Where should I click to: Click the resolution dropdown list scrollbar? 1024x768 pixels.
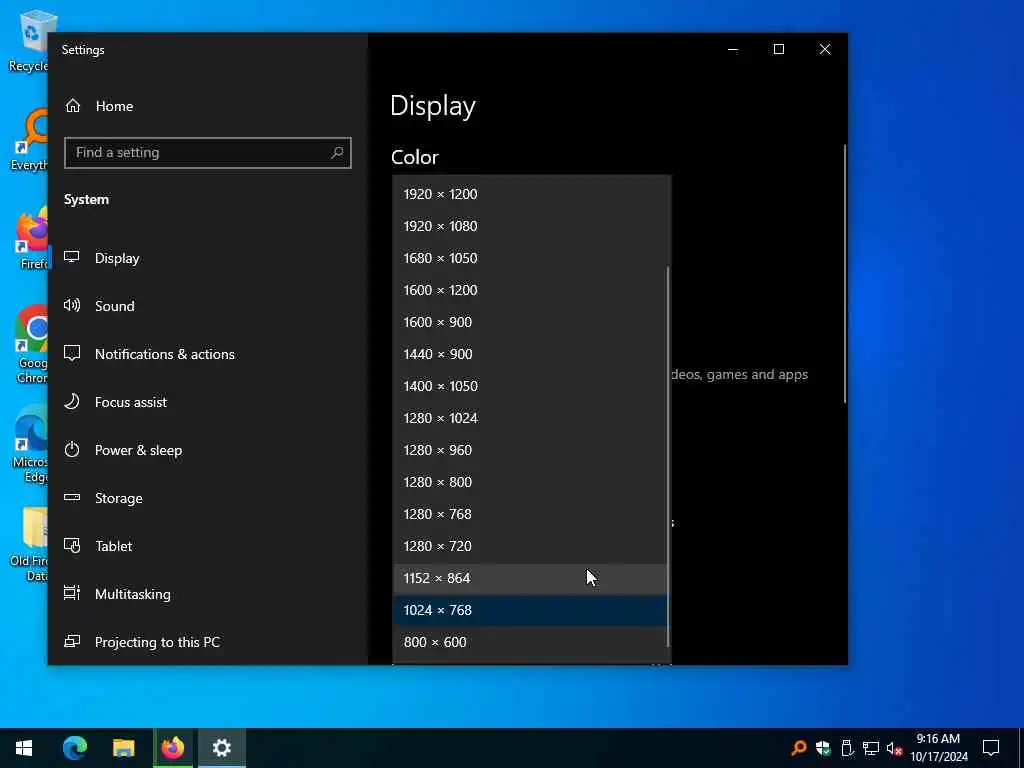point(668,456)
